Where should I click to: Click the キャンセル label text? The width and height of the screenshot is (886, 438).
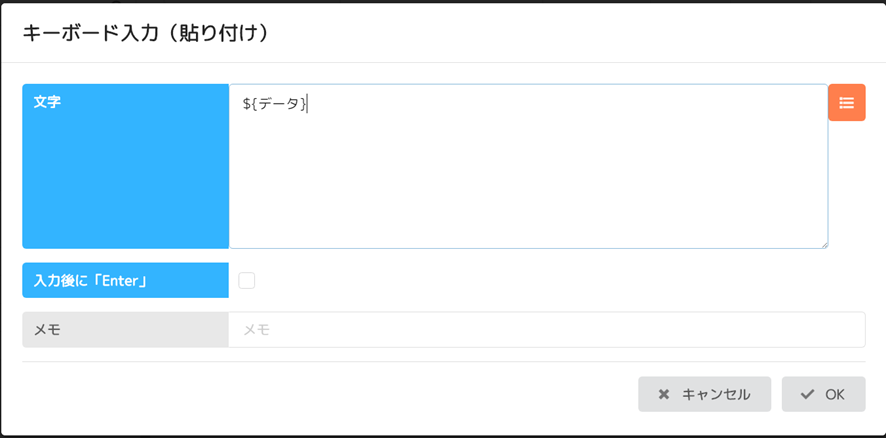click(716, 394)
